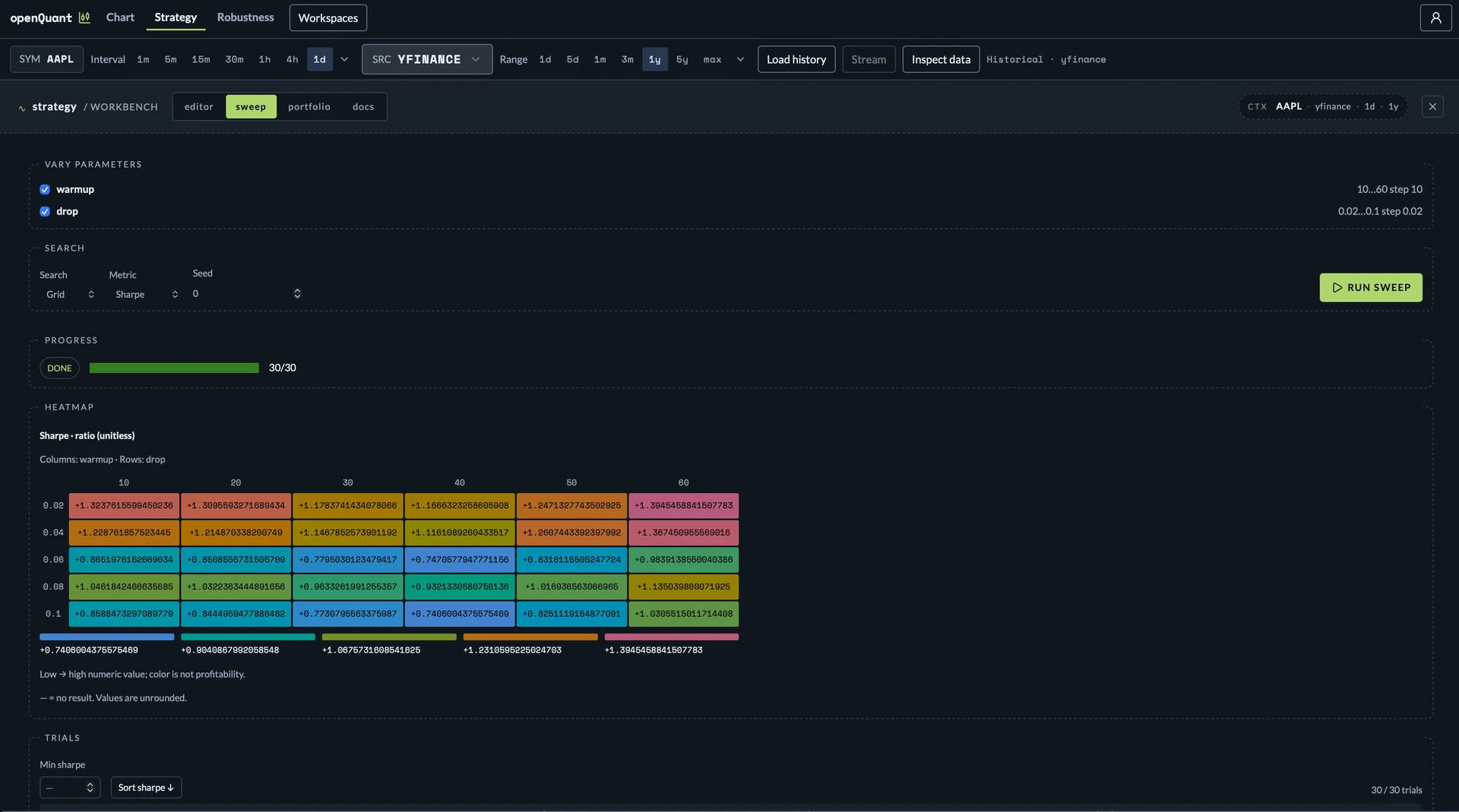Open the Search Grid method dropdown
This screenshot has width=1459, height=812.
(x=70, y=294)
